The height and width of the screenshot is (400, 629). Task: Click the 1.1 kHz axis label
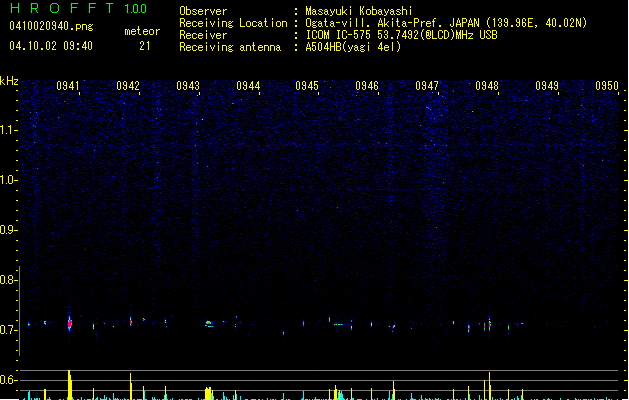(x=8, y=130)
